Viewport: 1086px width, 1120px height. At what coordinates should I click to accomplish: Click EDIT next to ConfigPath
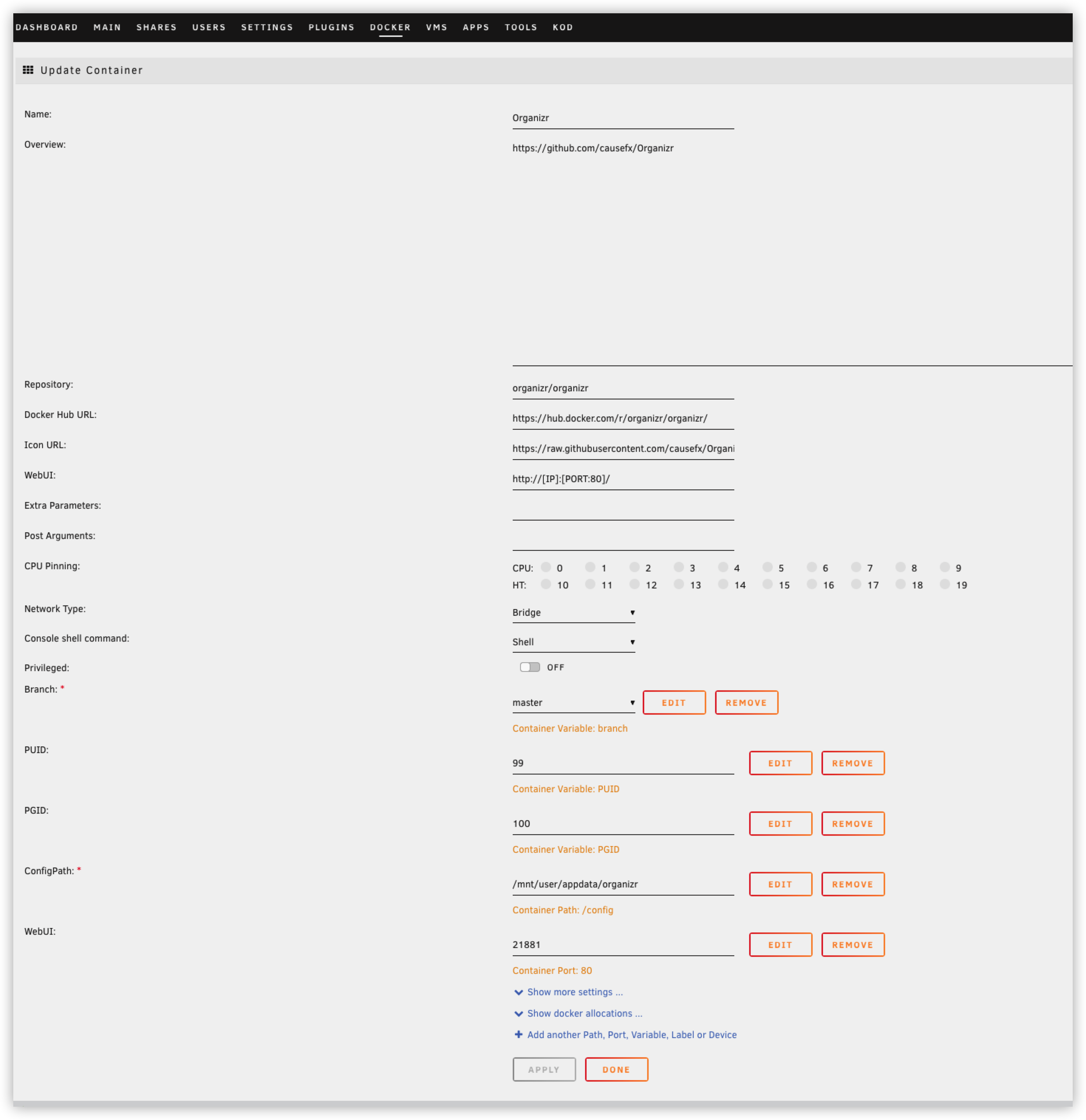pyautogui.click(x=780, y=884)
